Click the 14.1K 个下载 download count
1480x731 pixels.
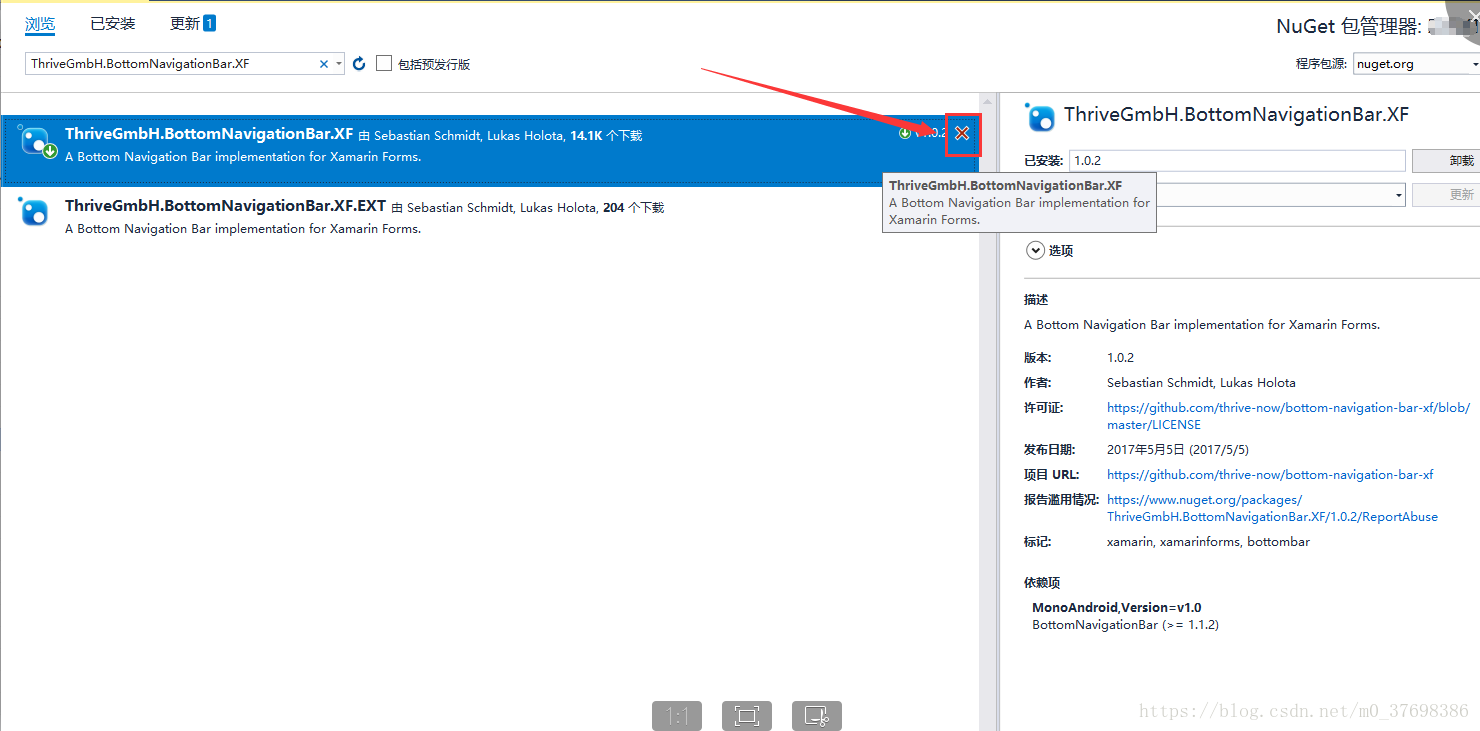(606, 136)
